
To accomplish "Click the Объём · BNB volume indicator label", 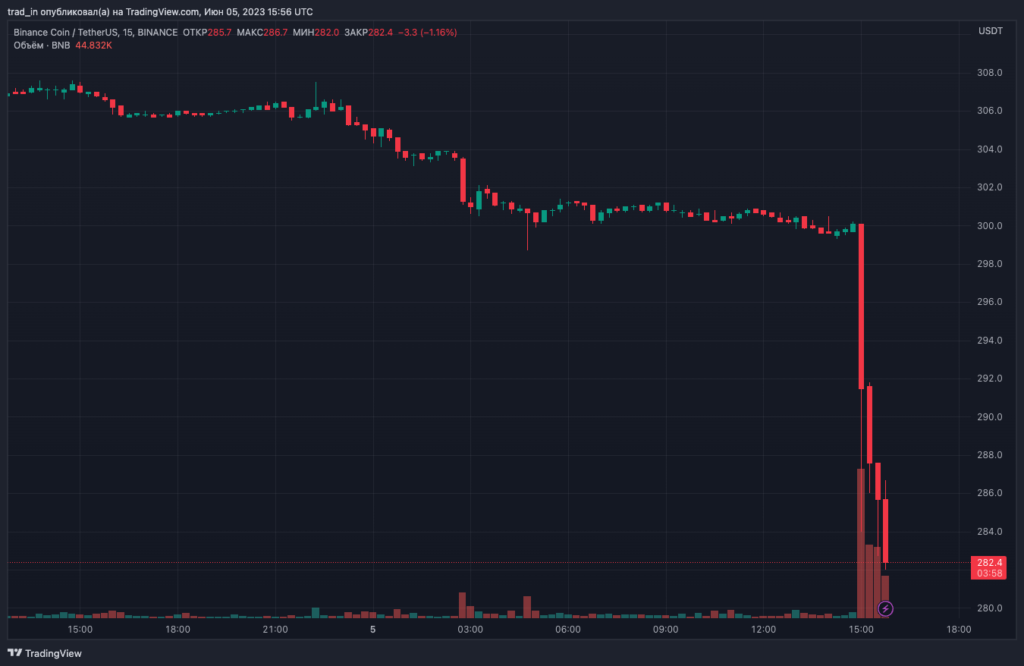I will 40,46.
